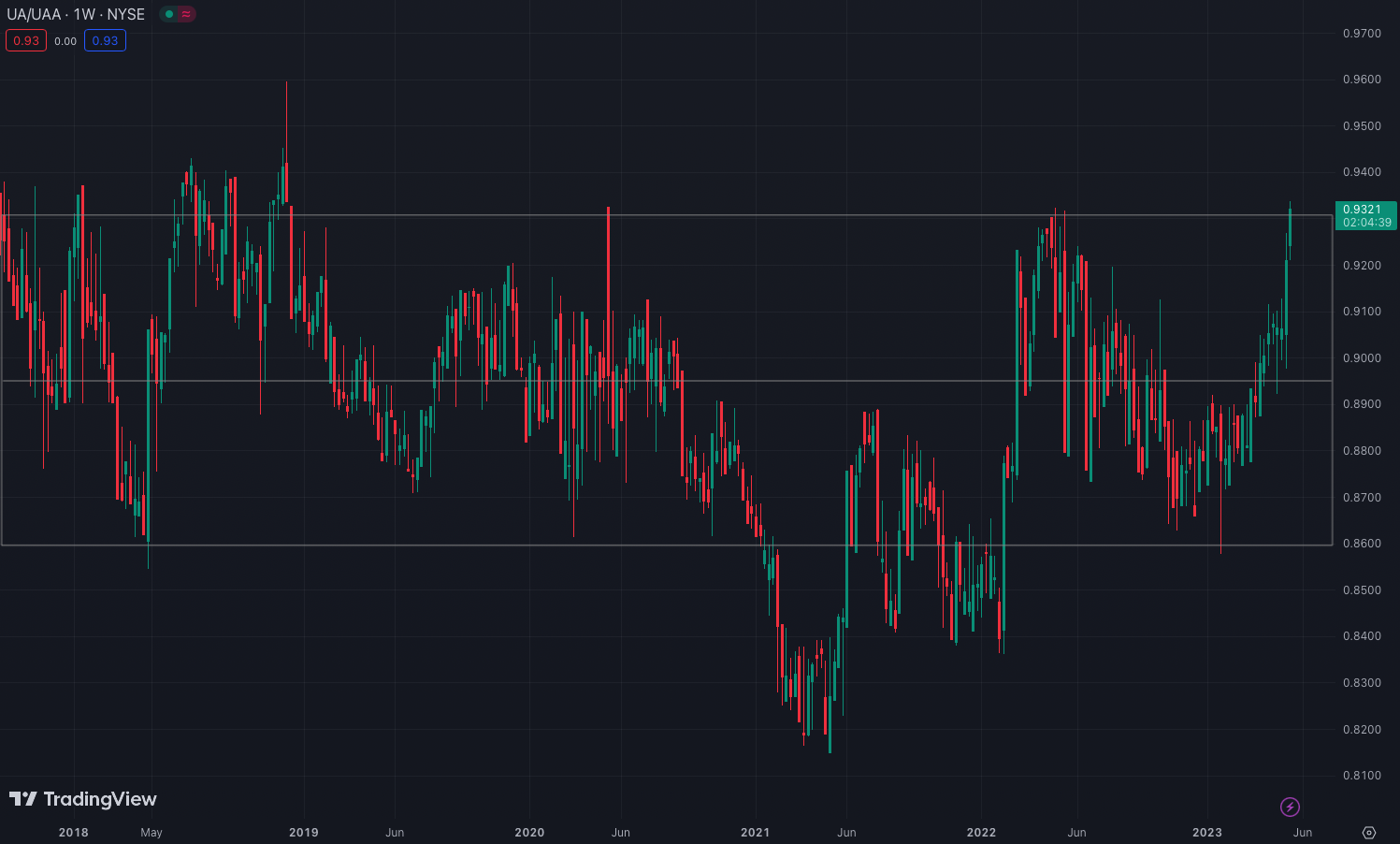Screen dimensions: 1400x844
Task: Click the 0.9400 price axis label
Action: click(1362, 172)
